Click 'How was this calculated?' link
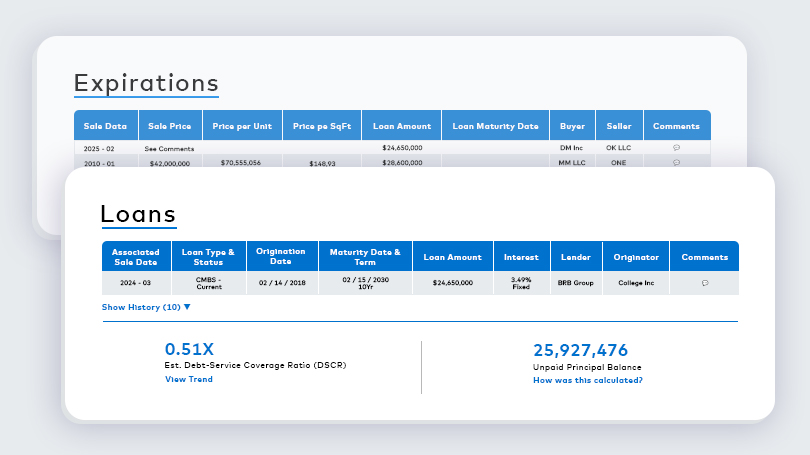 (588, 380)
